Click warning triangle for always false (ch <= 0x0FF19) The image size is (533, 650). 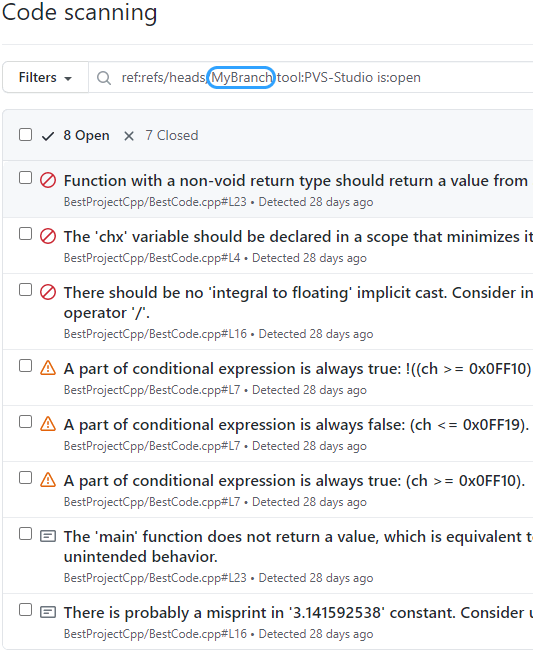tap(48, 424)
